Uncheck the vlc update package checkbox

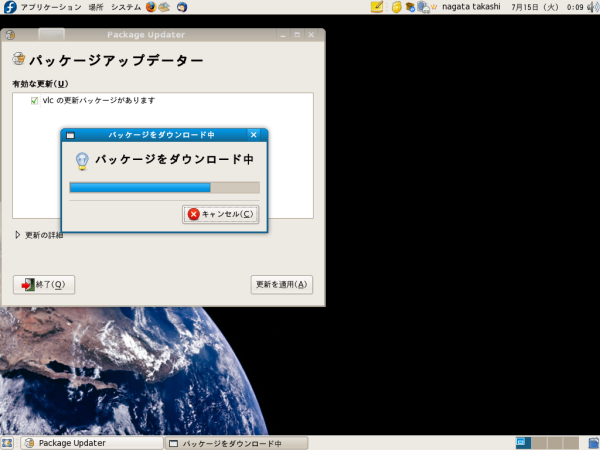34,101
